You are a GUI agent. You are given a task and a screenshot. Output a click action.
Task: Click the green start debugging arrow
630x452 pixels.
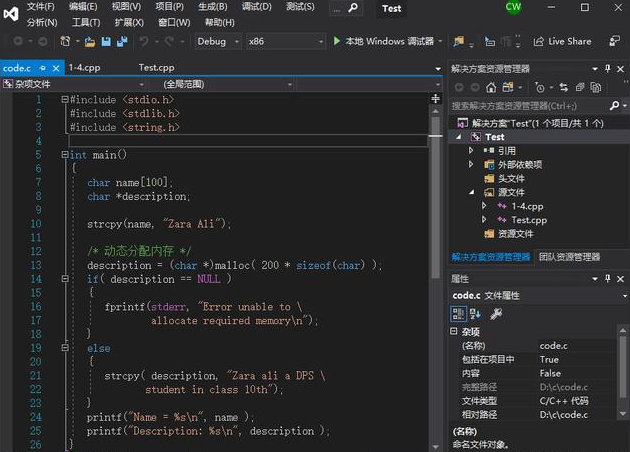(337, 41)
